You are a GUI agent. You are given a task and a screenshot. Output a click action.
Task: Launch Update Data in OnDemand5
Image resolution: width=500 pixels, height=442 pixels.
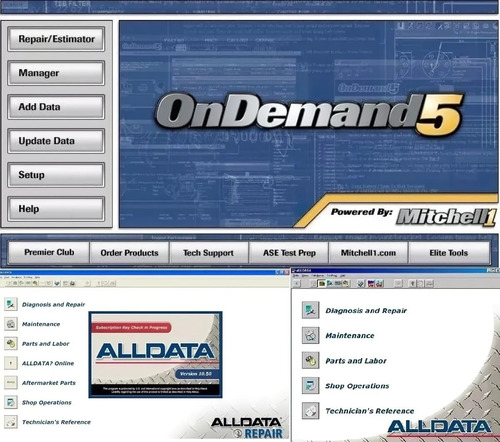[56, 141]
